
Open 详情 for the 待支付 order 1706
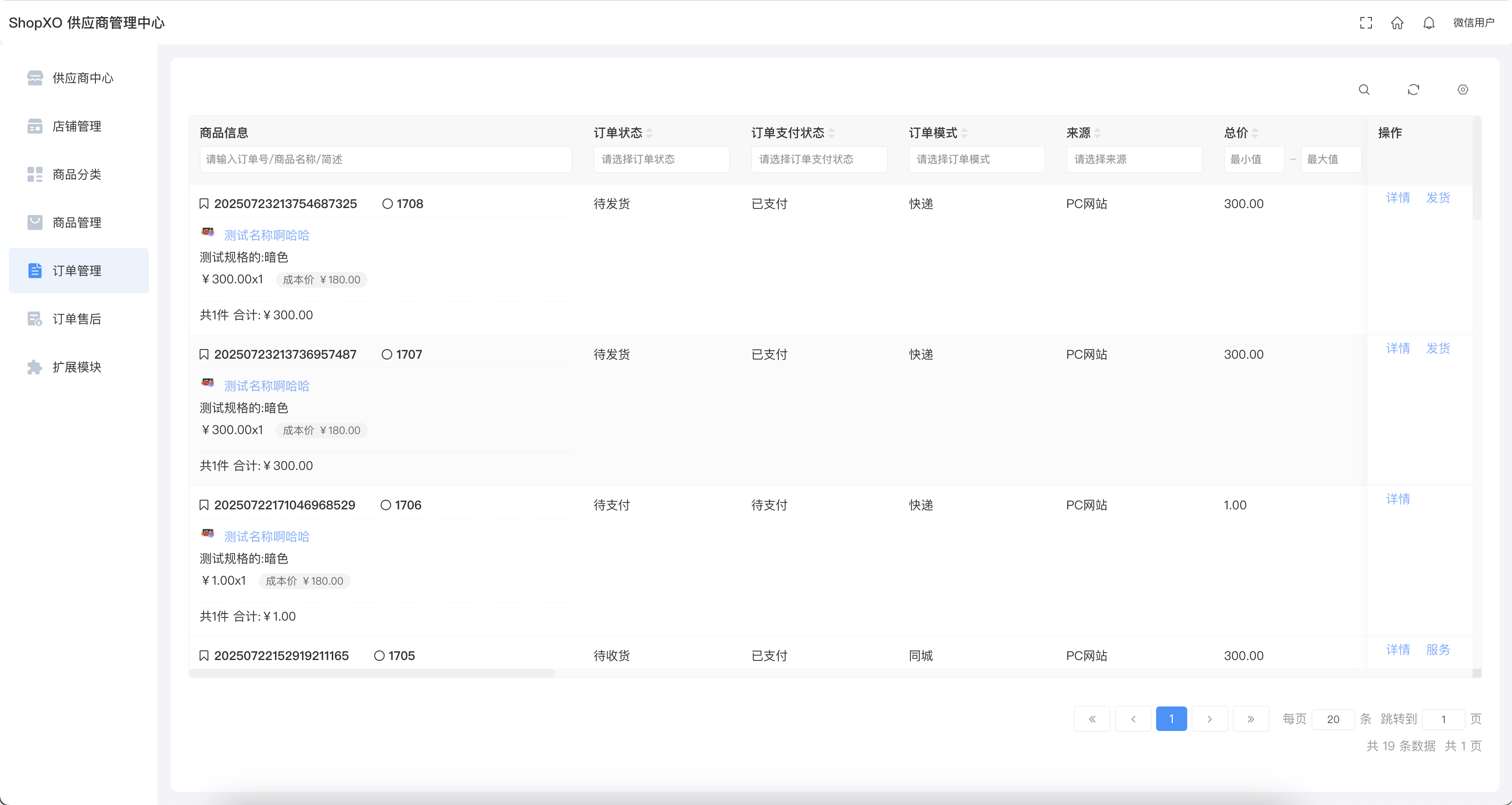point(1398,499)
